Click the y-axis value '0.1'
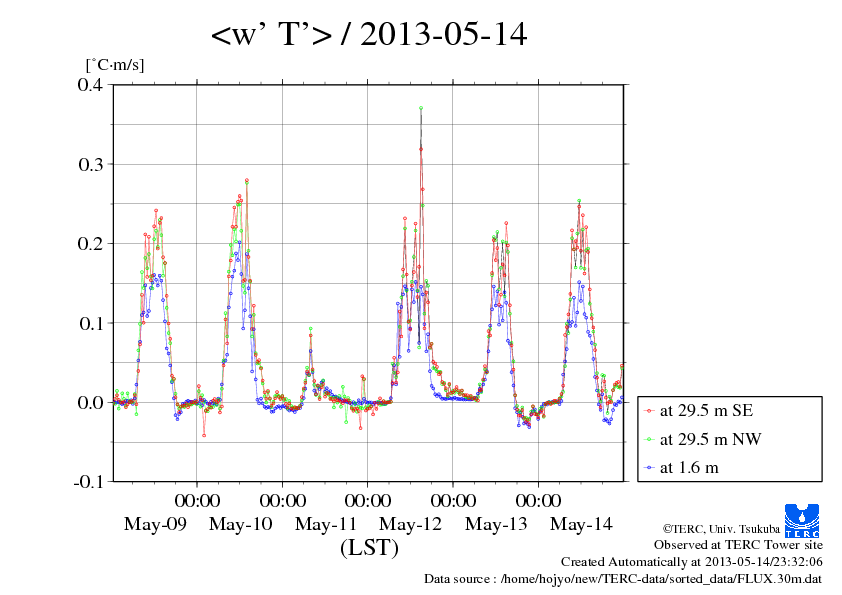Image resolution: width=842 pixels, height=595 pixels. tap(91, 323)
